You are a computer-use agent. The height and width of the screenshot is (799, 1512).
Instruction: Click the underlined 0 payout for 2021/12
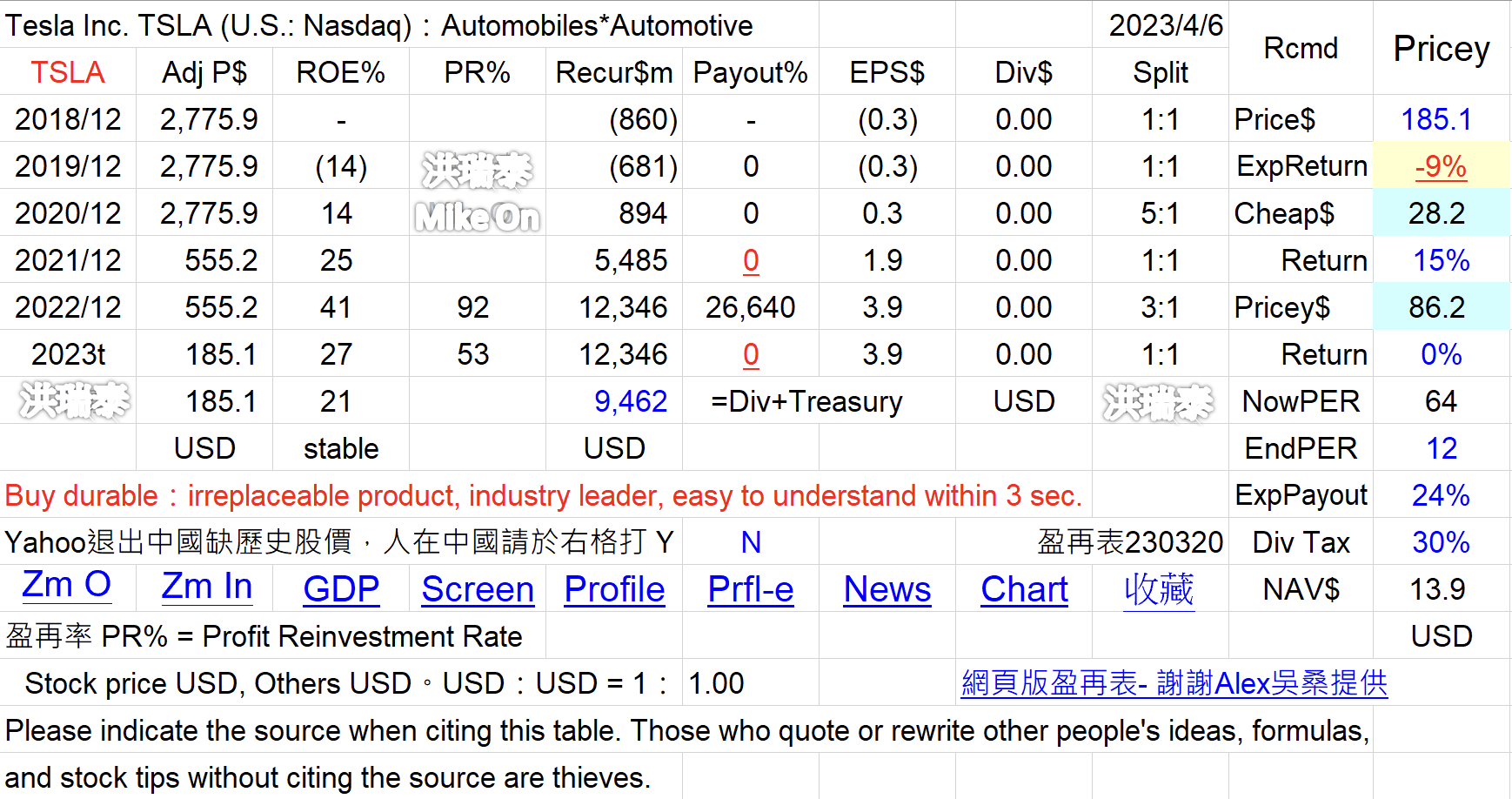tap(751, 260)
